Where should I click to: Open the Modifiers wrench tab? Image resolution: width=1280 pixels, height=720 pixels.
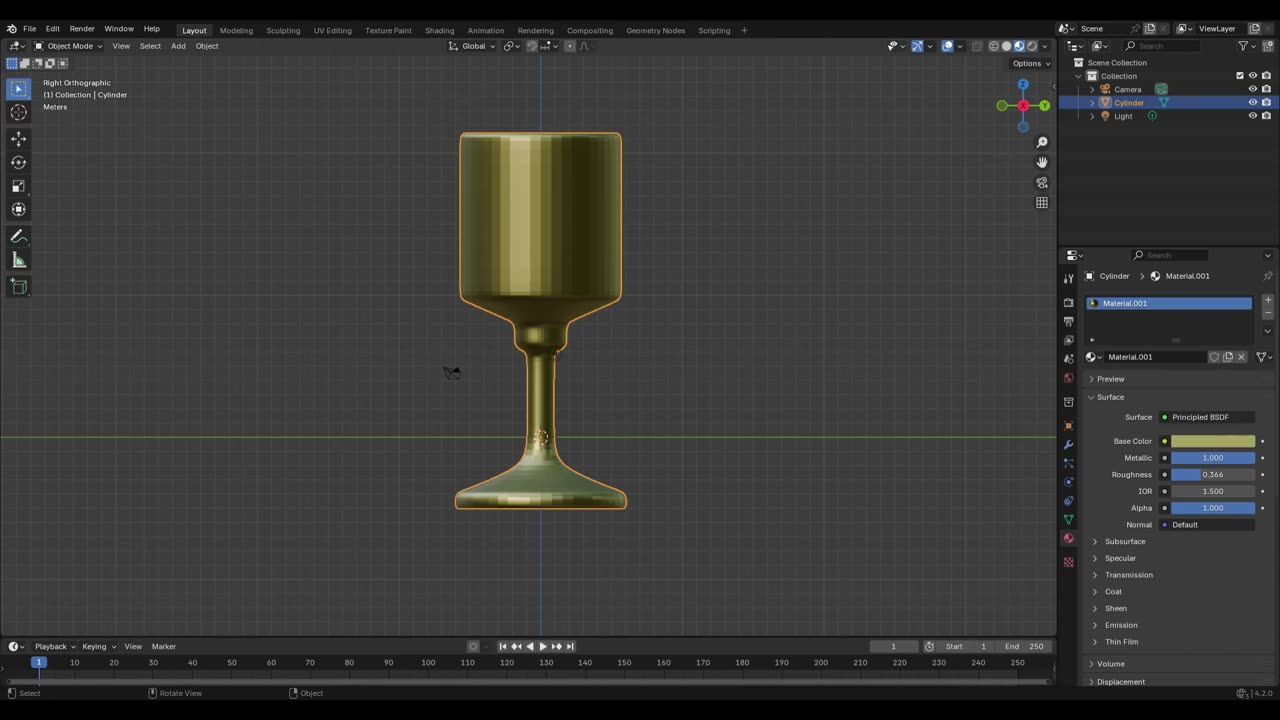click(1068, 445)
